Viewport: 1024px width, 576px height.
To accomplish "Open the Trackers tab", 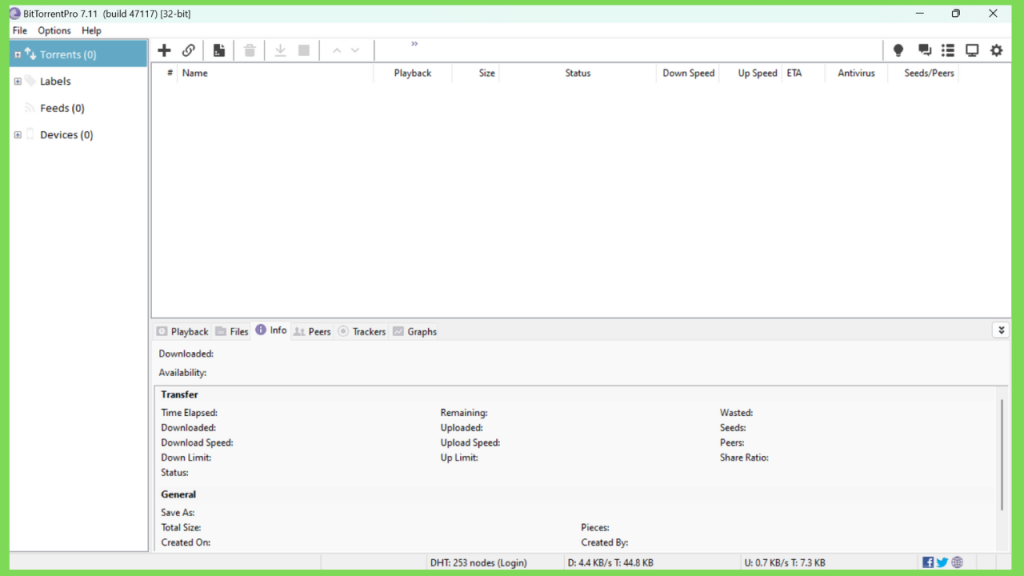I will pyautogui.click(x=362, y=331).
